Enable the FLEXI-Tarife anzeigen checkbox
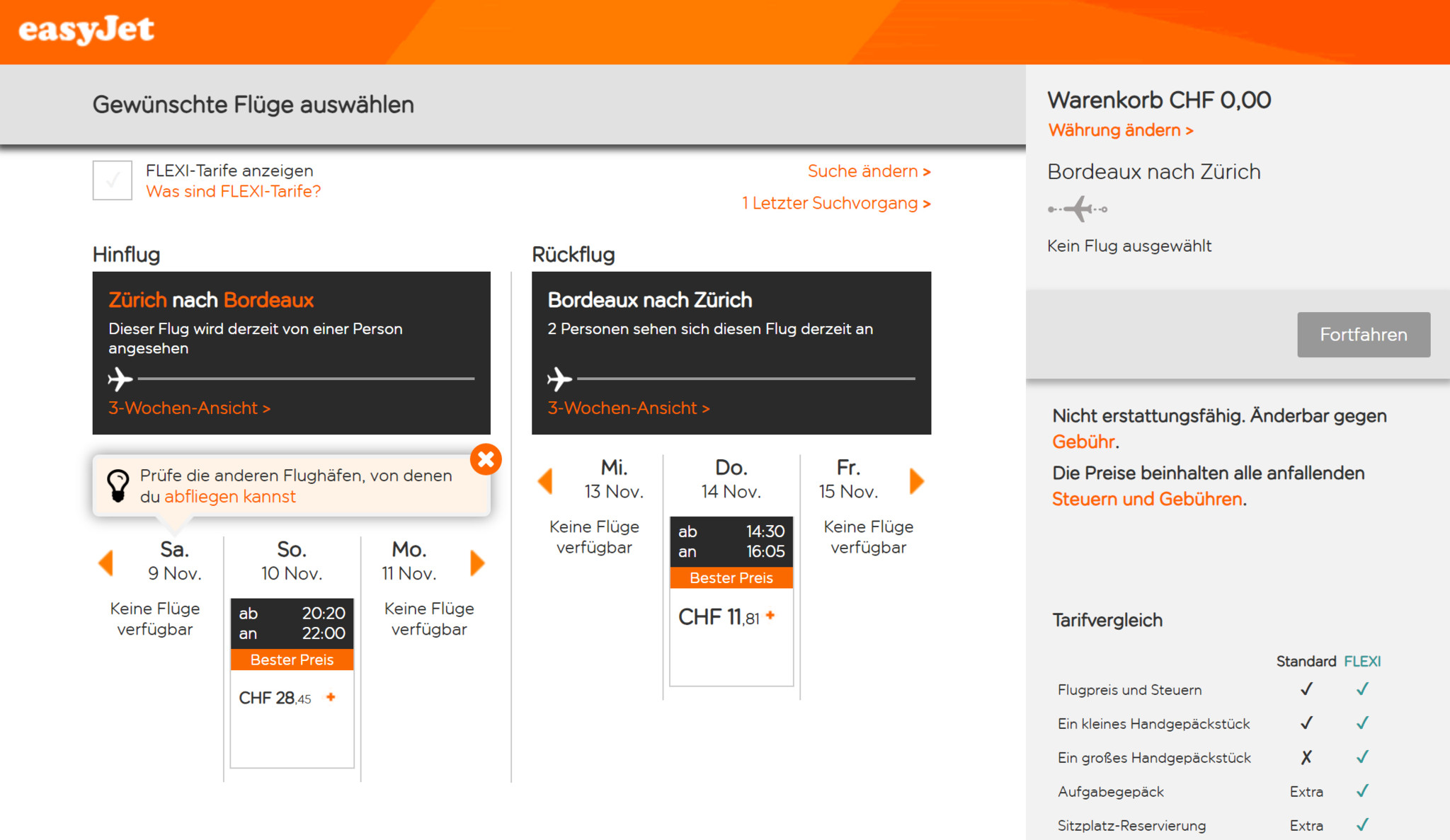This screenshot has width=1450, height=840. (112, 180)
